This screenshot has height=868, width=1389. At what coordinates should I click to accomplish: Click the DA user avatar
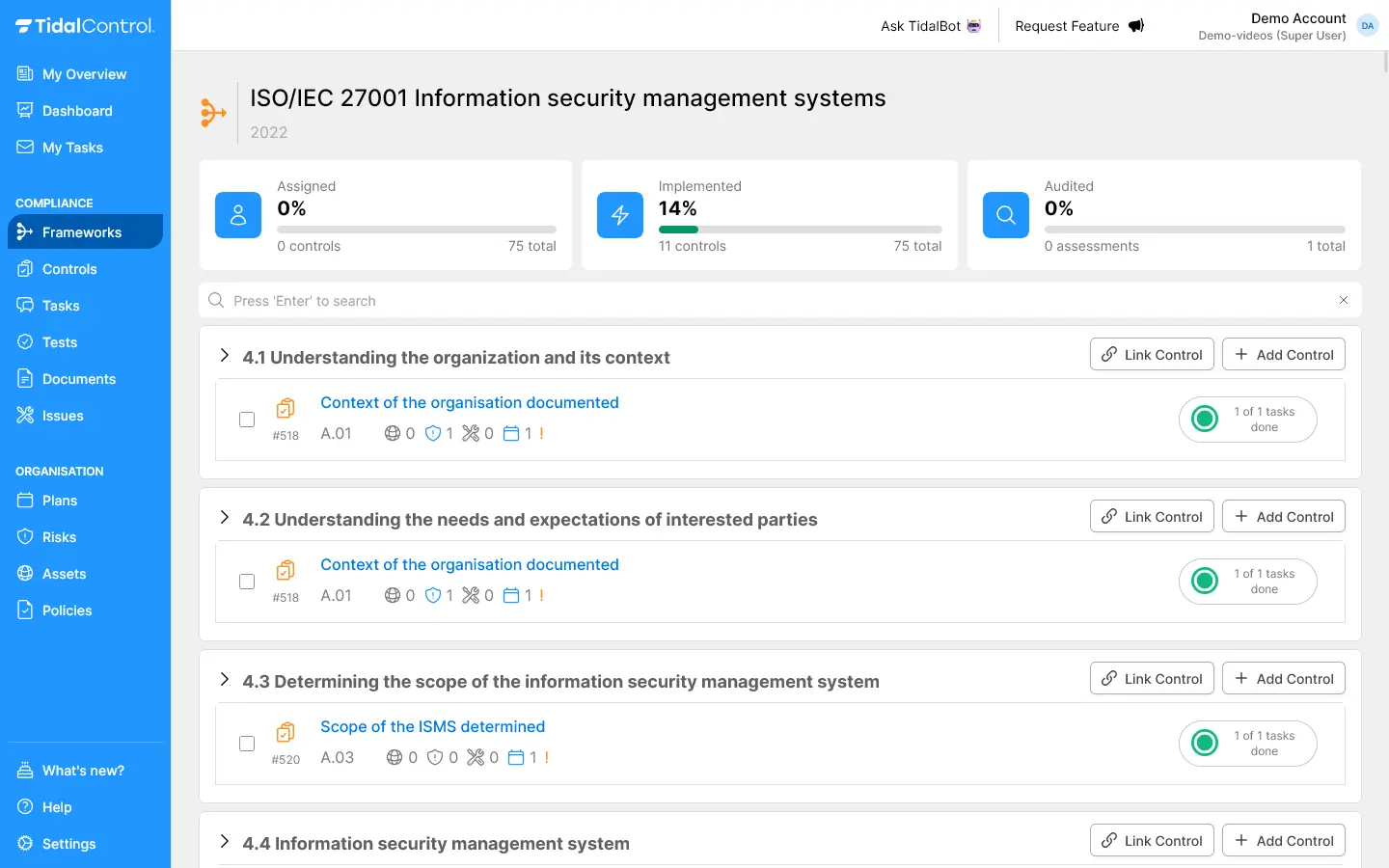1367,26
